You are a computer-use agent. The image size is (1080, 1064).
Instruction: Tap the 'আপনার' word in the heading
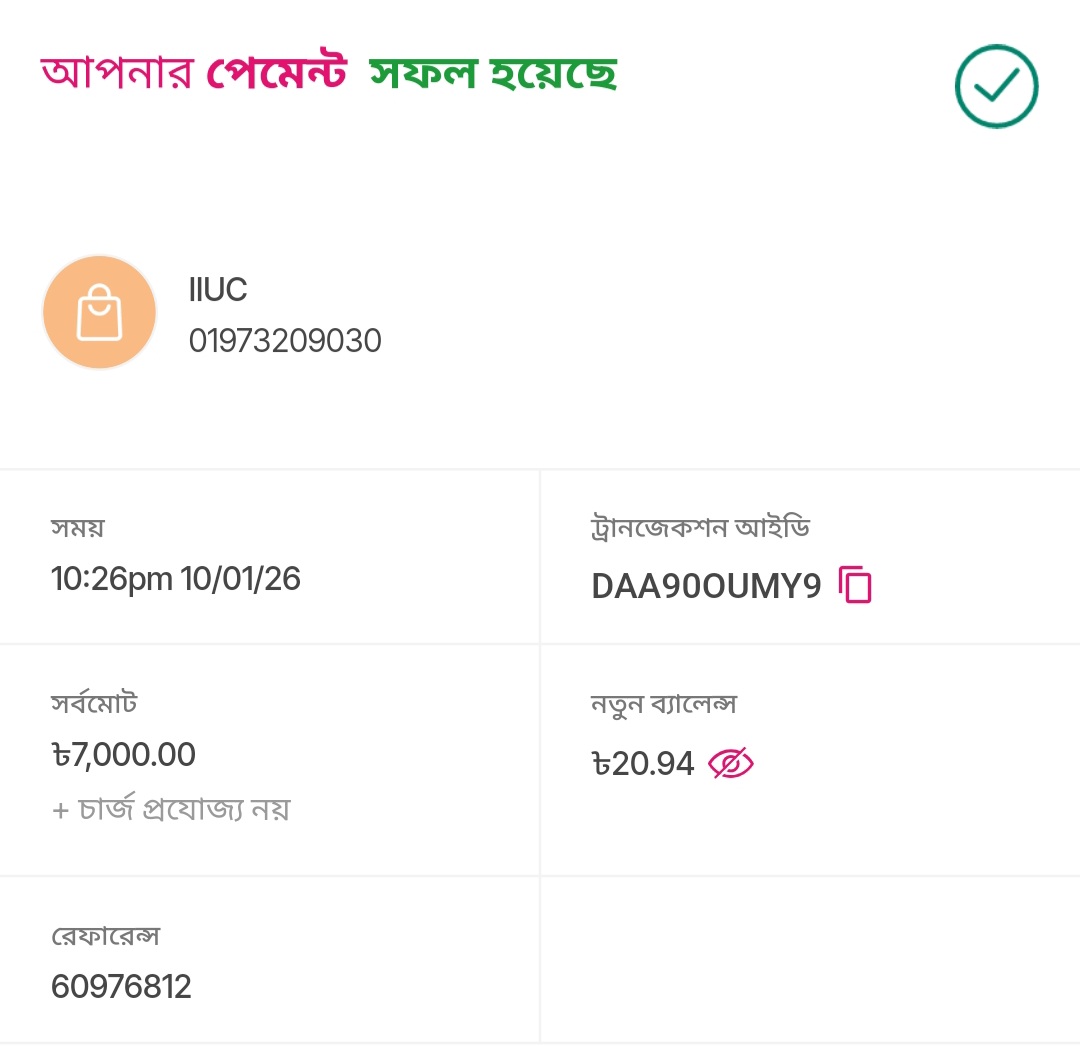[116, 73]
